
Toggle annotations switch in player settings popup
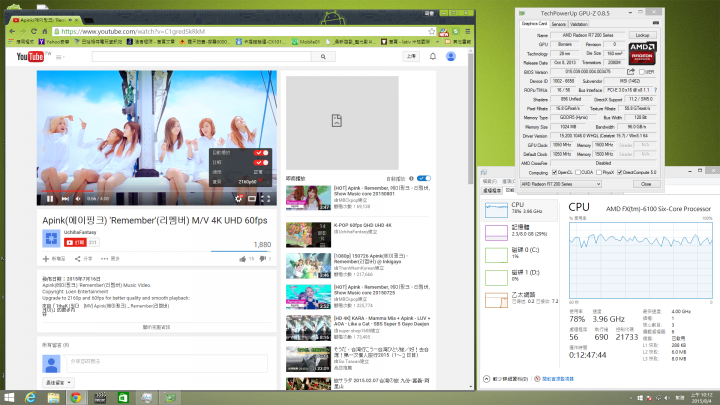tap(262, 162)
